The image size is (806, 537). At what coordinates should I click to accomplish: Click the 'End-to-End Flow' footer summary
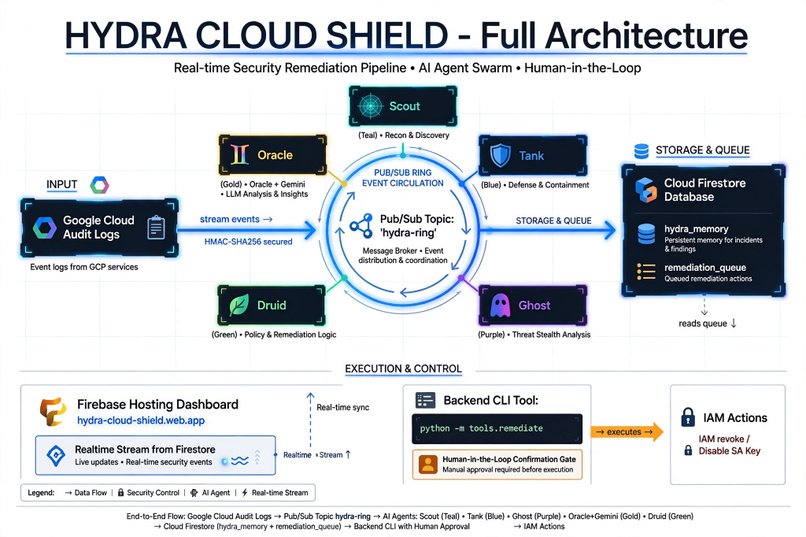point(410,521)
